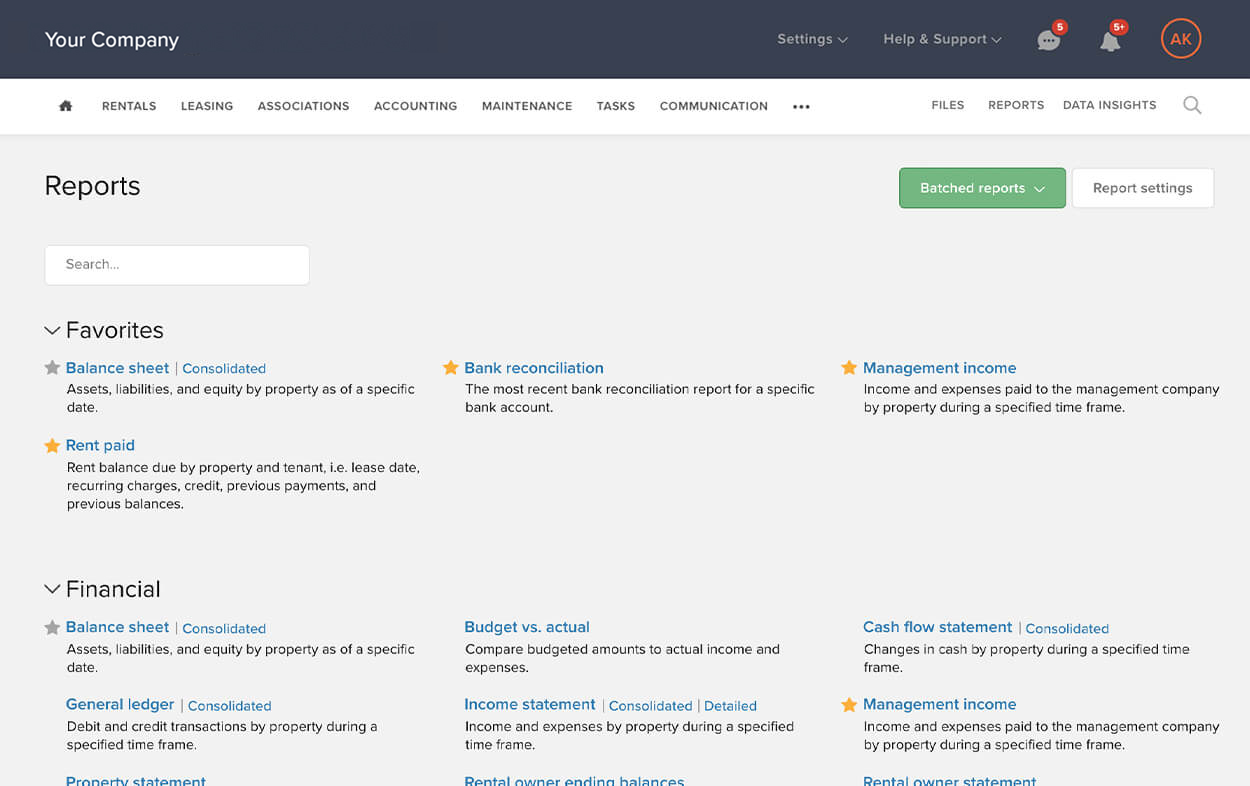Collapse the Financial section

[52, 590]
